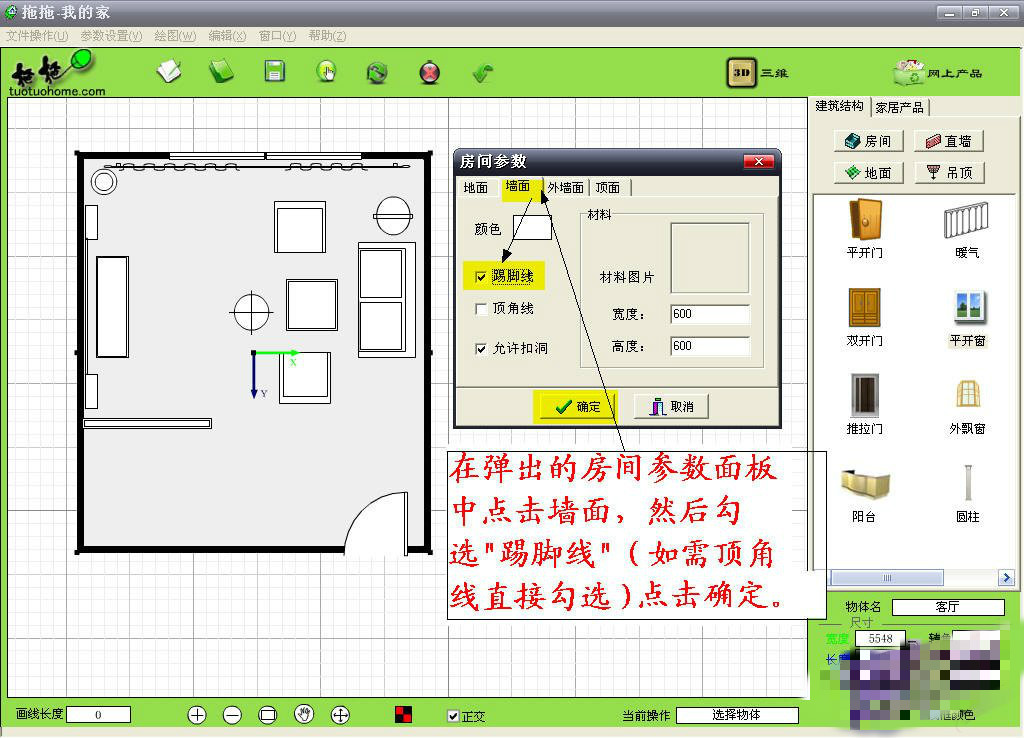This screenshot has width=1024, height=738.
Task: Click the door swing in floor plan
Action: 377,522
